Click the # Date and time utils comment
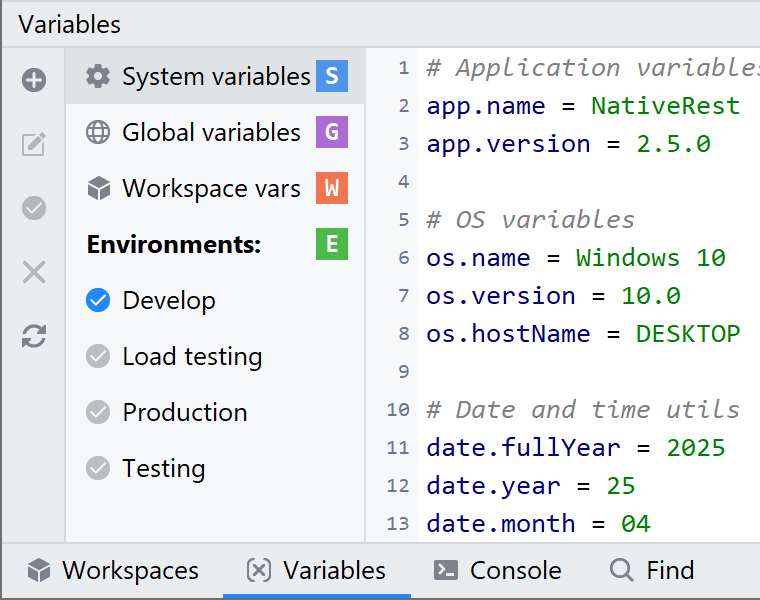 583,410
